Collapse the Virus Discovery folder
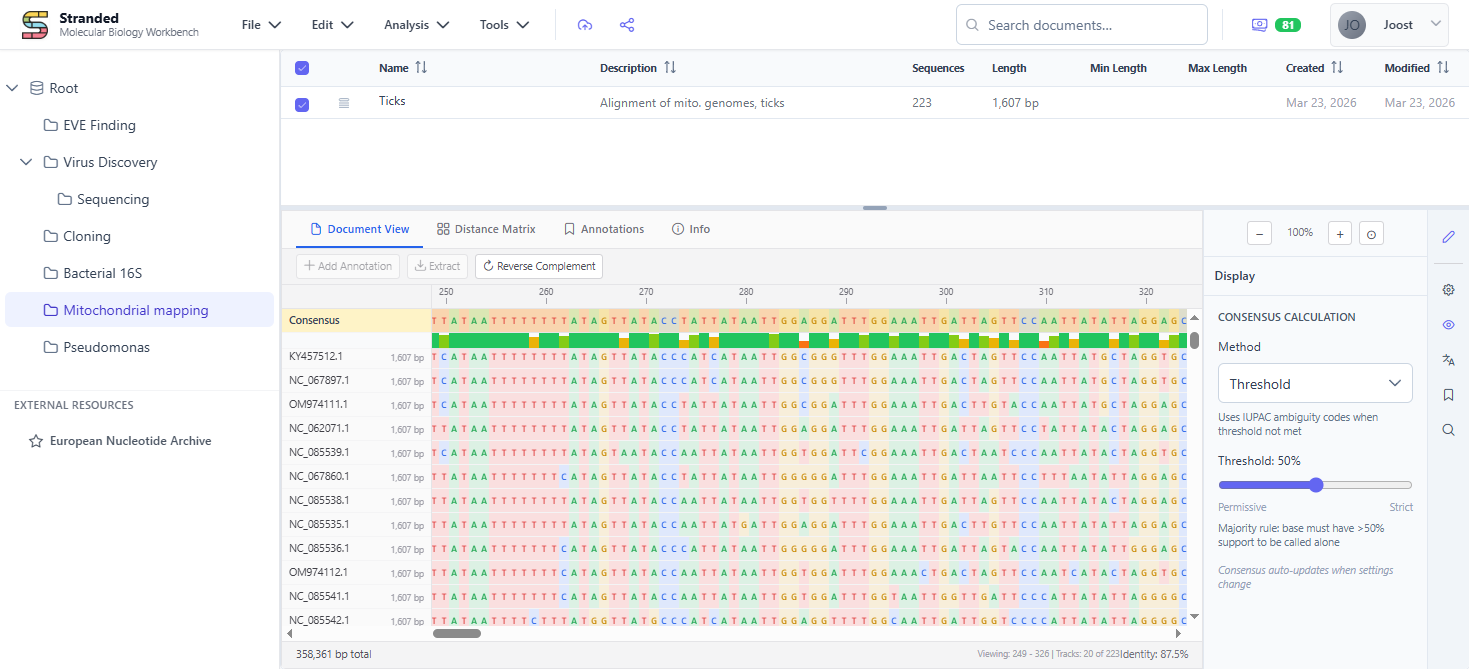This screenshot has width=1469, height=669. 26,162
